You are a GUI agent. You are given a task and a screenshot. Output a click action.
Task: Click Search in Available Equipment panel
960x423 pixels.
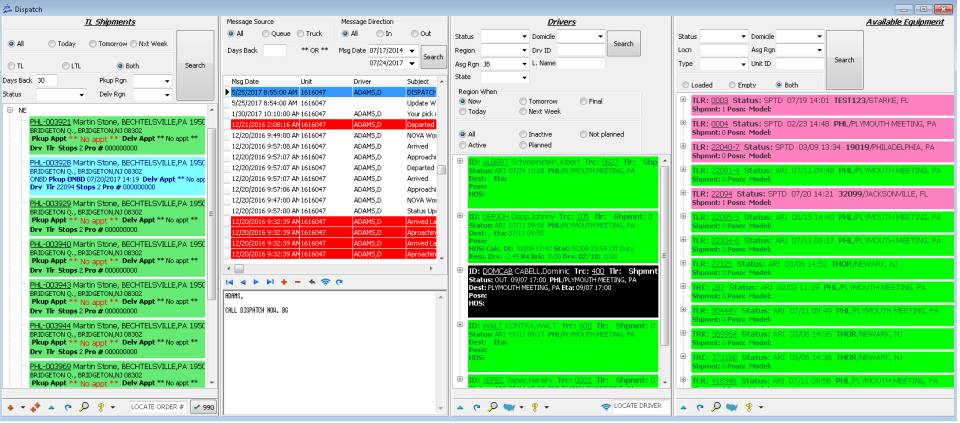(x=844, y=60)
